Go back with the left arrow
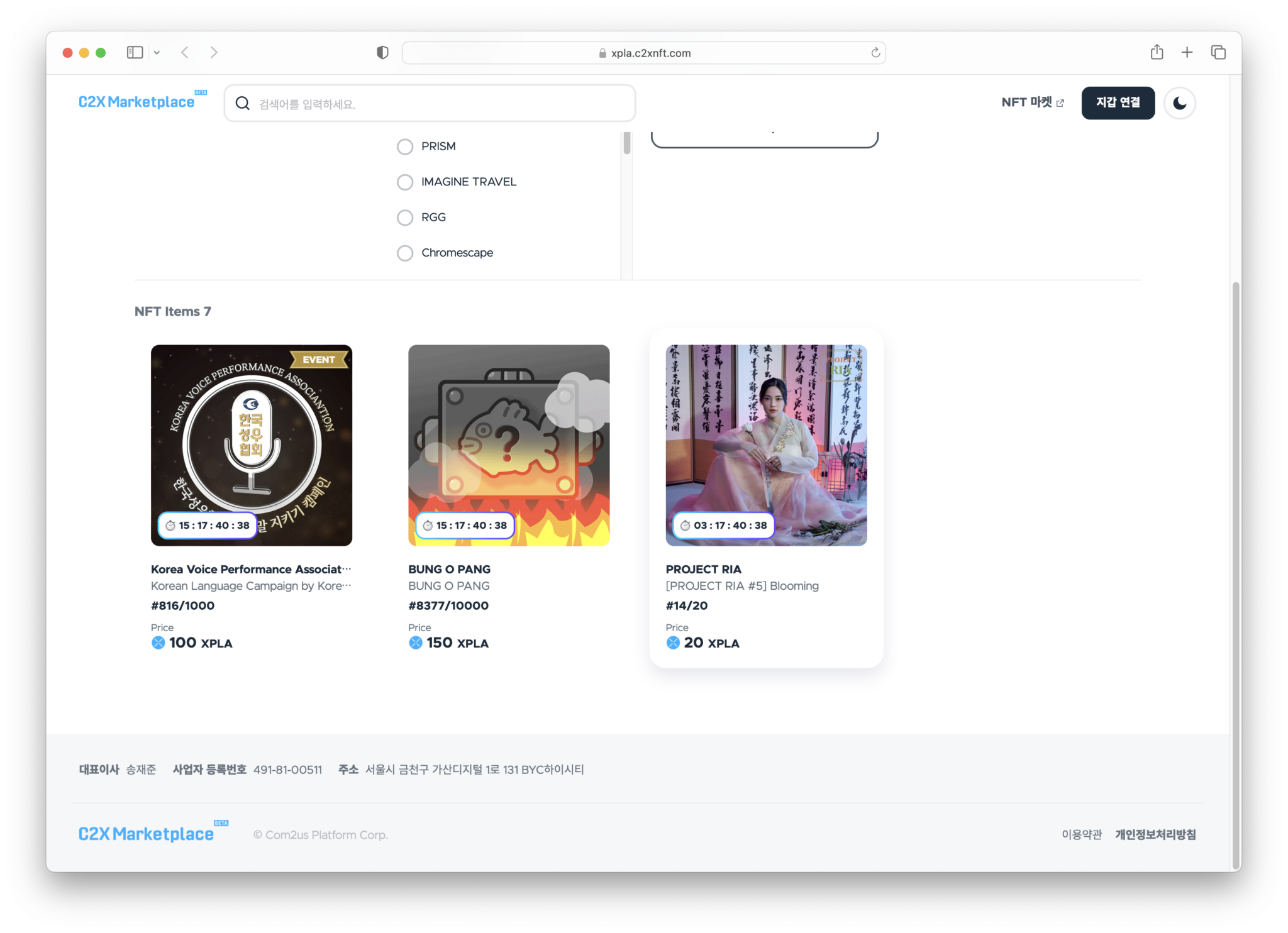 point(185,52)
